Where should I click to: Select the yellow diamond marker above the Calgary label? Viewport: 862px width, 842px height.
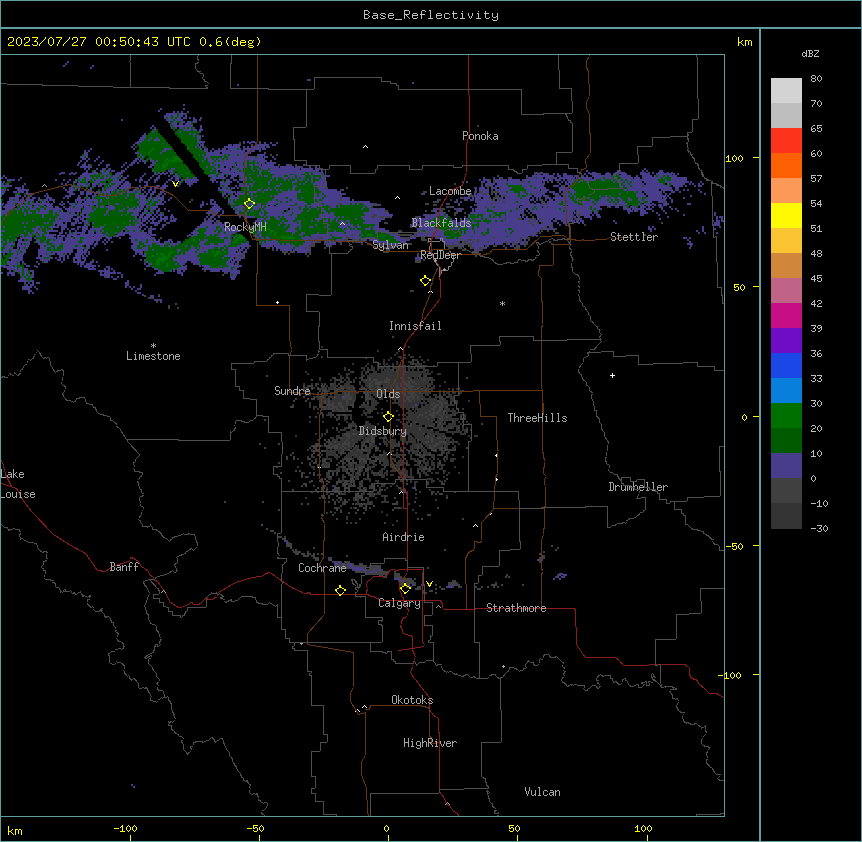click(x=405, y=589)
